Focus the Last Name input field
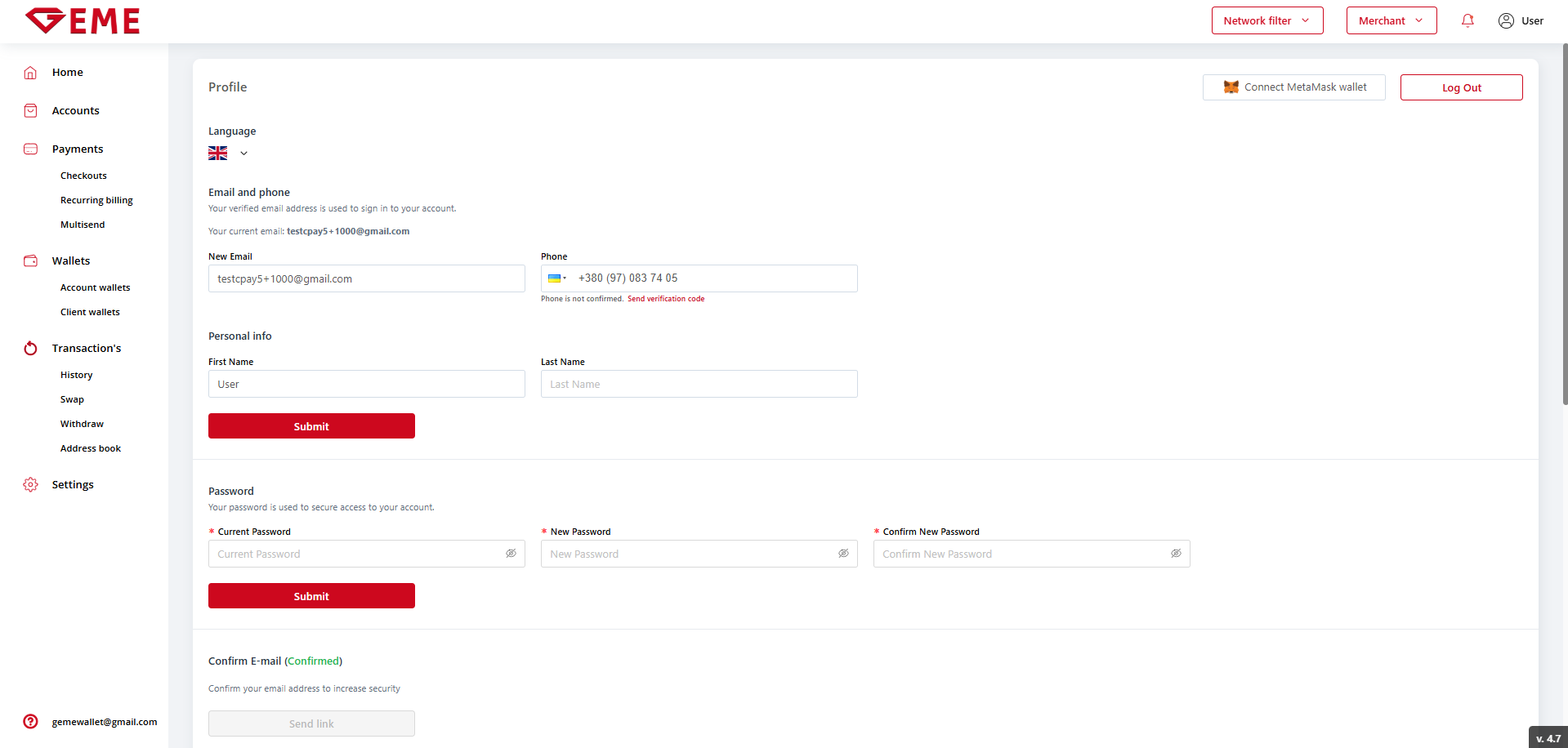 click(699, 385)
